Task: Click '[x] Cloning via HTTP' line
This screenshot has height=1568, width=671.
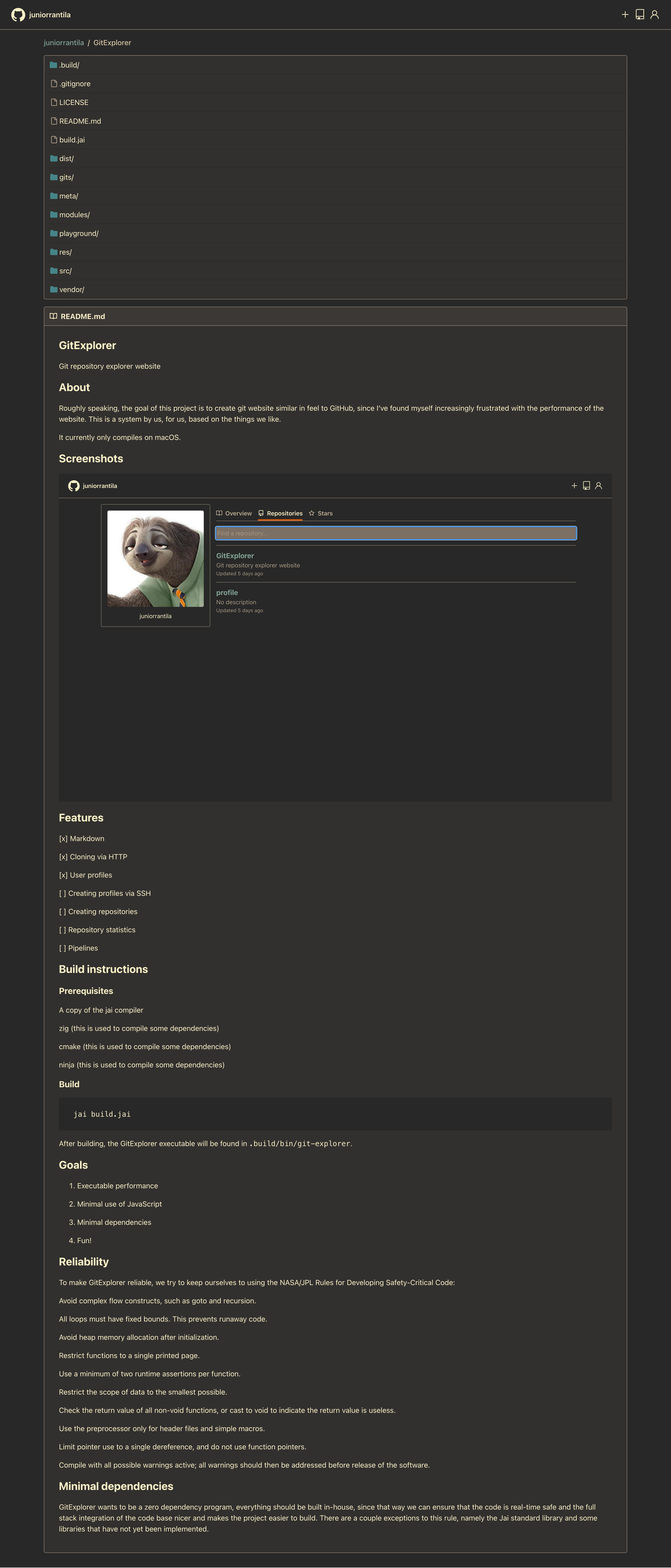Action: click(93, 857)
